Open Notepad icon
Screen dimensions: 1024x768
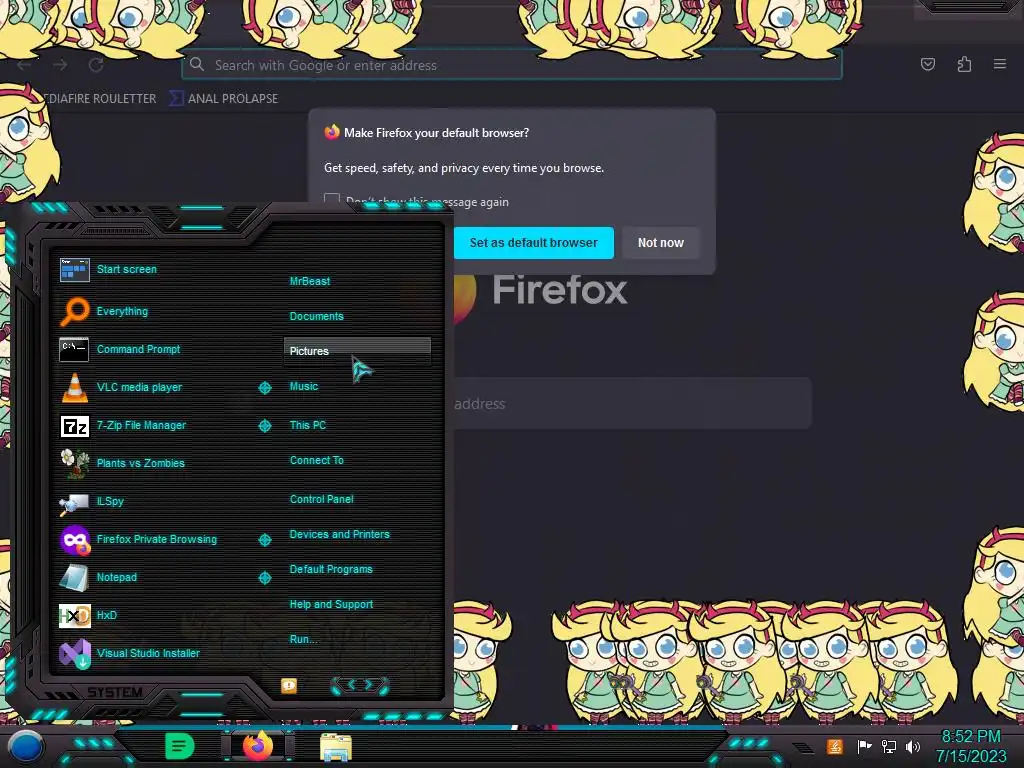pyautogui.click(x=74, y=578)
